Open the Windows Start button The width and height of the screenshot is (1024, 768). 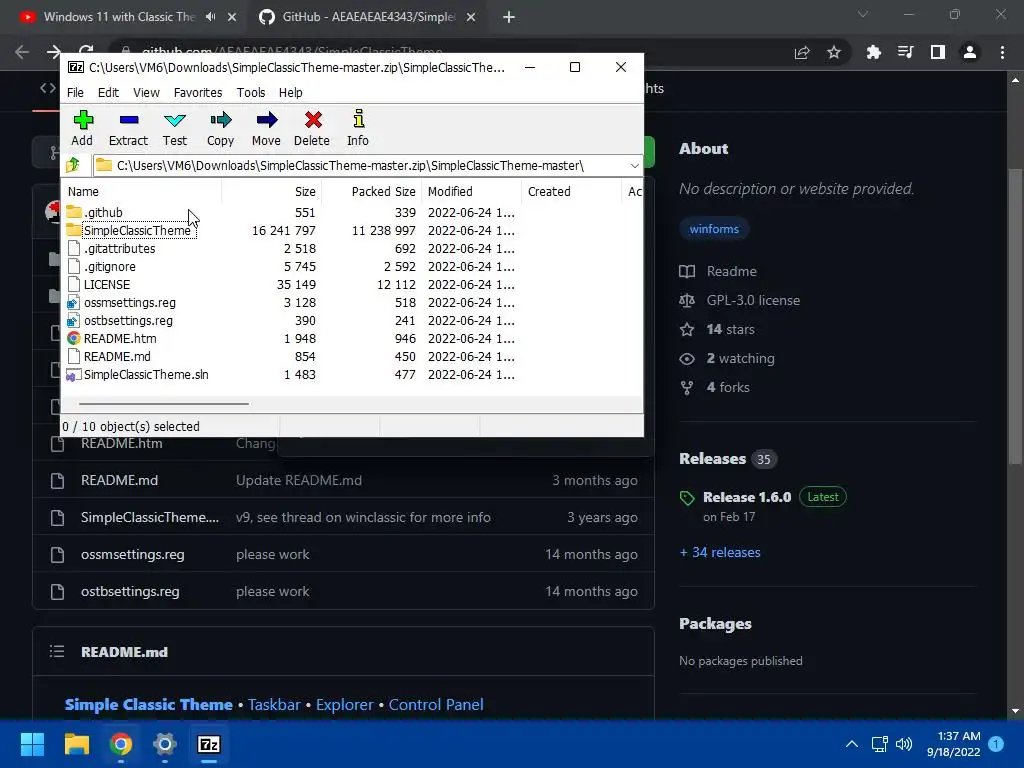click(32, 744)
